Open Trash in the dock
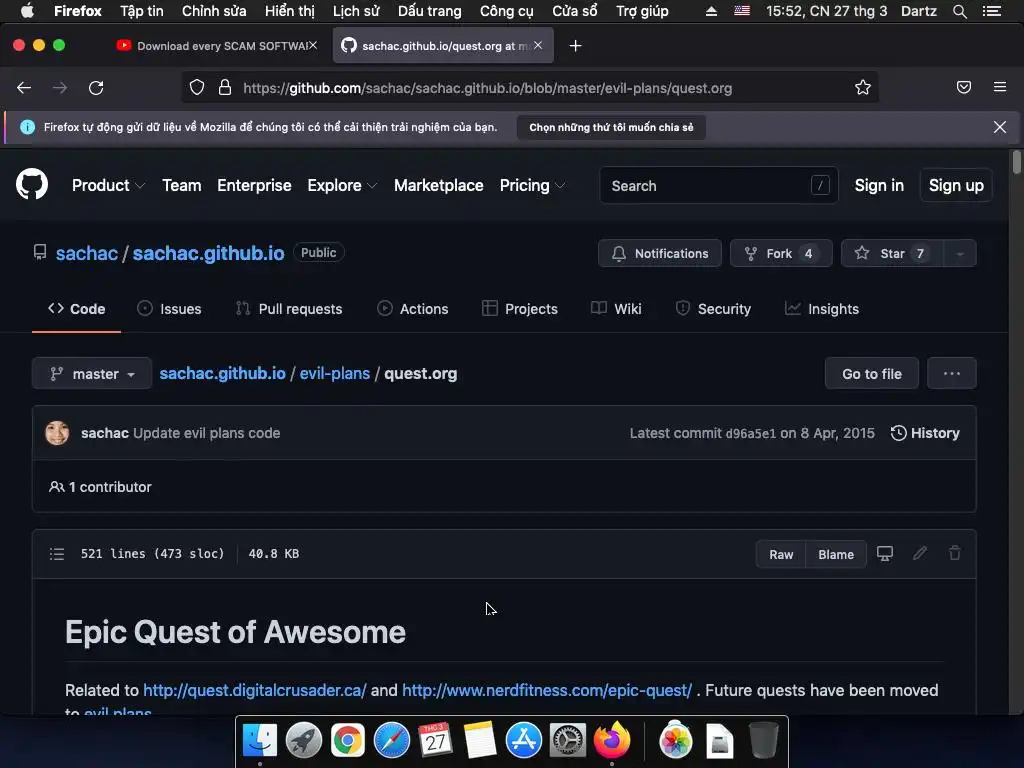Viewport: 1024px width, 768px height. pyautogui.click(x=763, y=741)
